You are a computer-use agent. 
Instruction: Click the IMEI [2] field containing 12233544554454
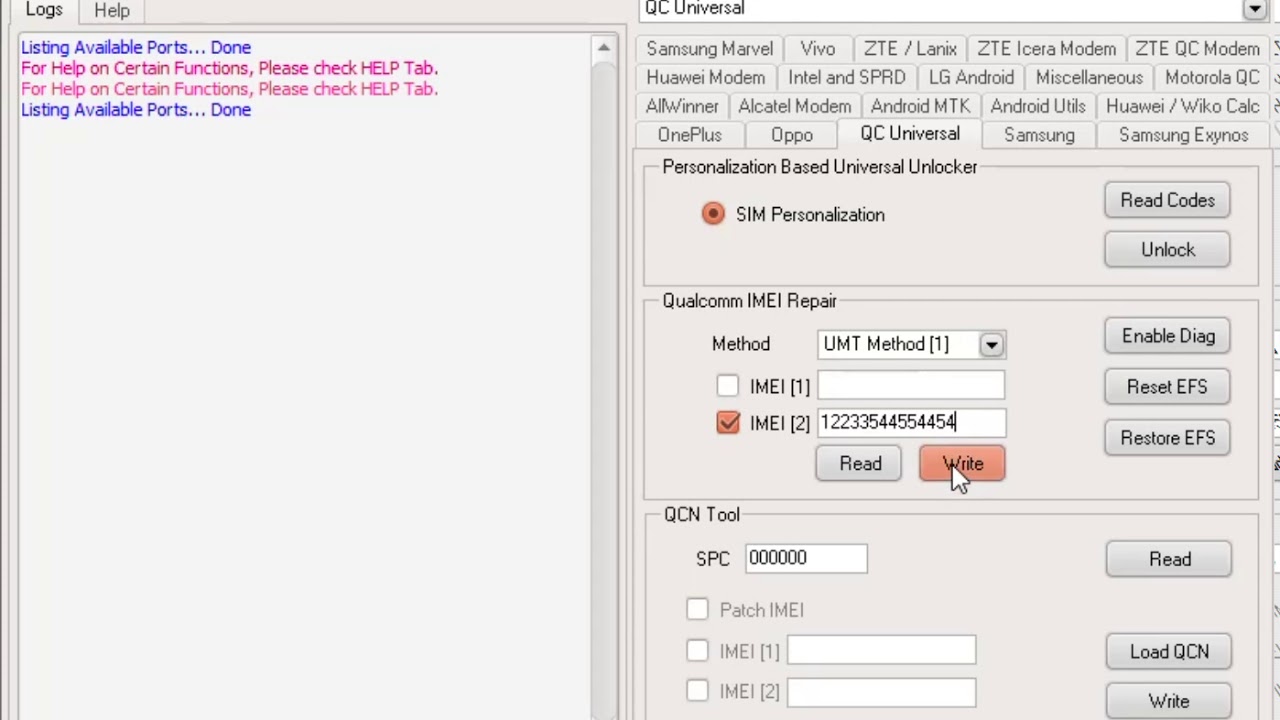coord(911,423)
